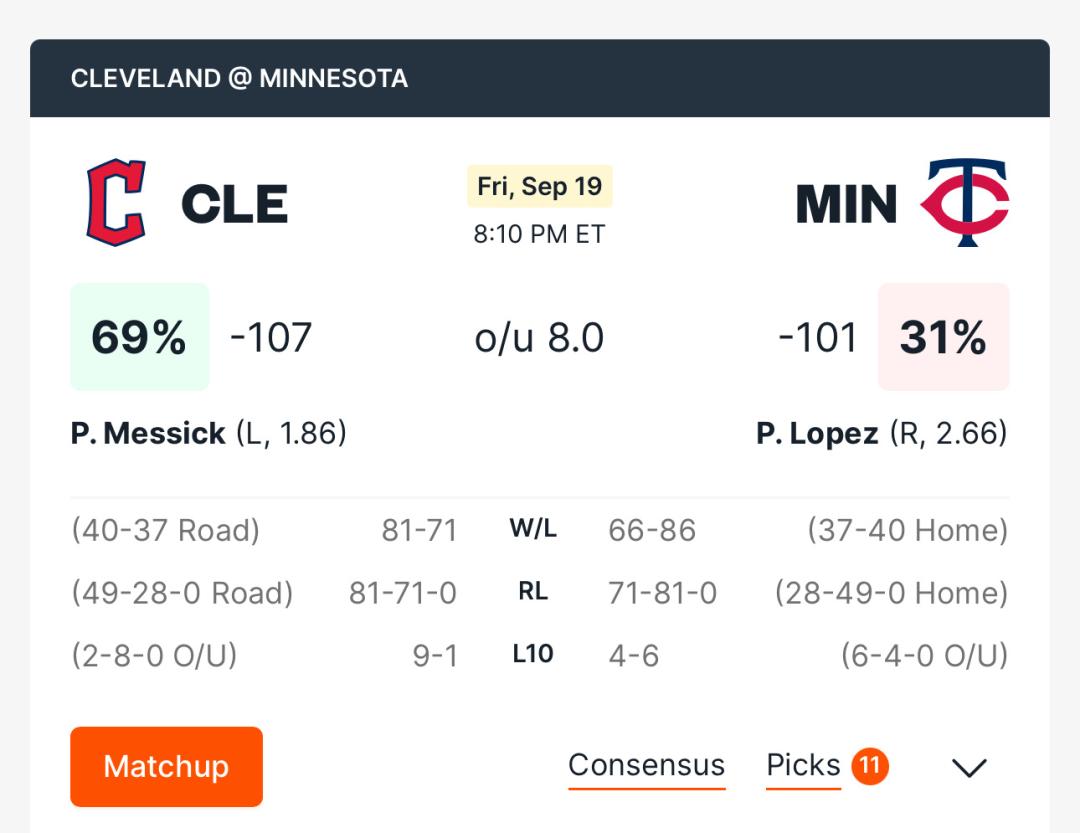The width and height of the screenshot is (1080, 833).
Task: Expand the game card with the chevron
Action: tap(969, 767)
